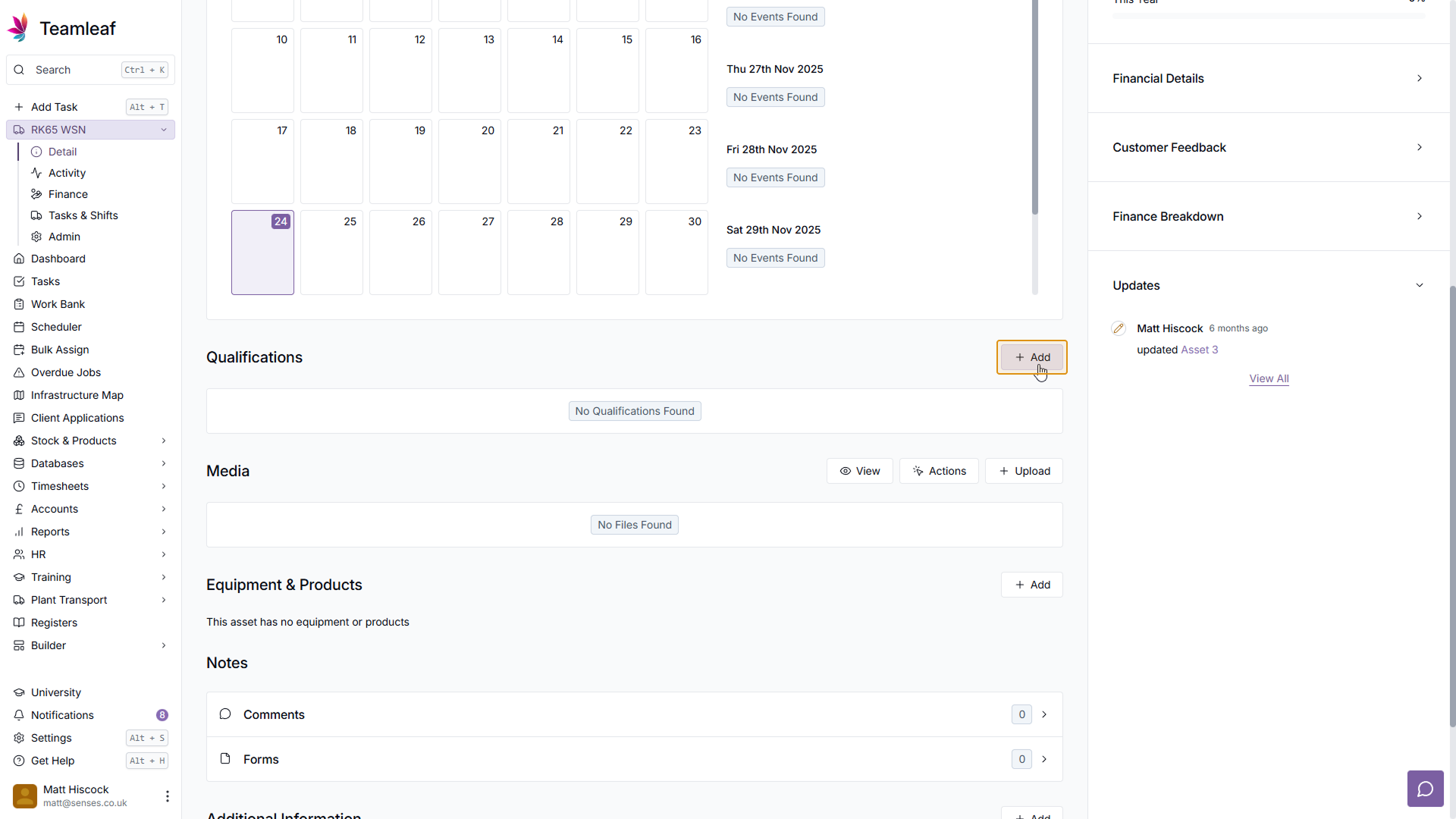This screenshot has height=819, width=1456.
Task: Click the Matt Hiscock avatar image
Action: pos(25,795)
